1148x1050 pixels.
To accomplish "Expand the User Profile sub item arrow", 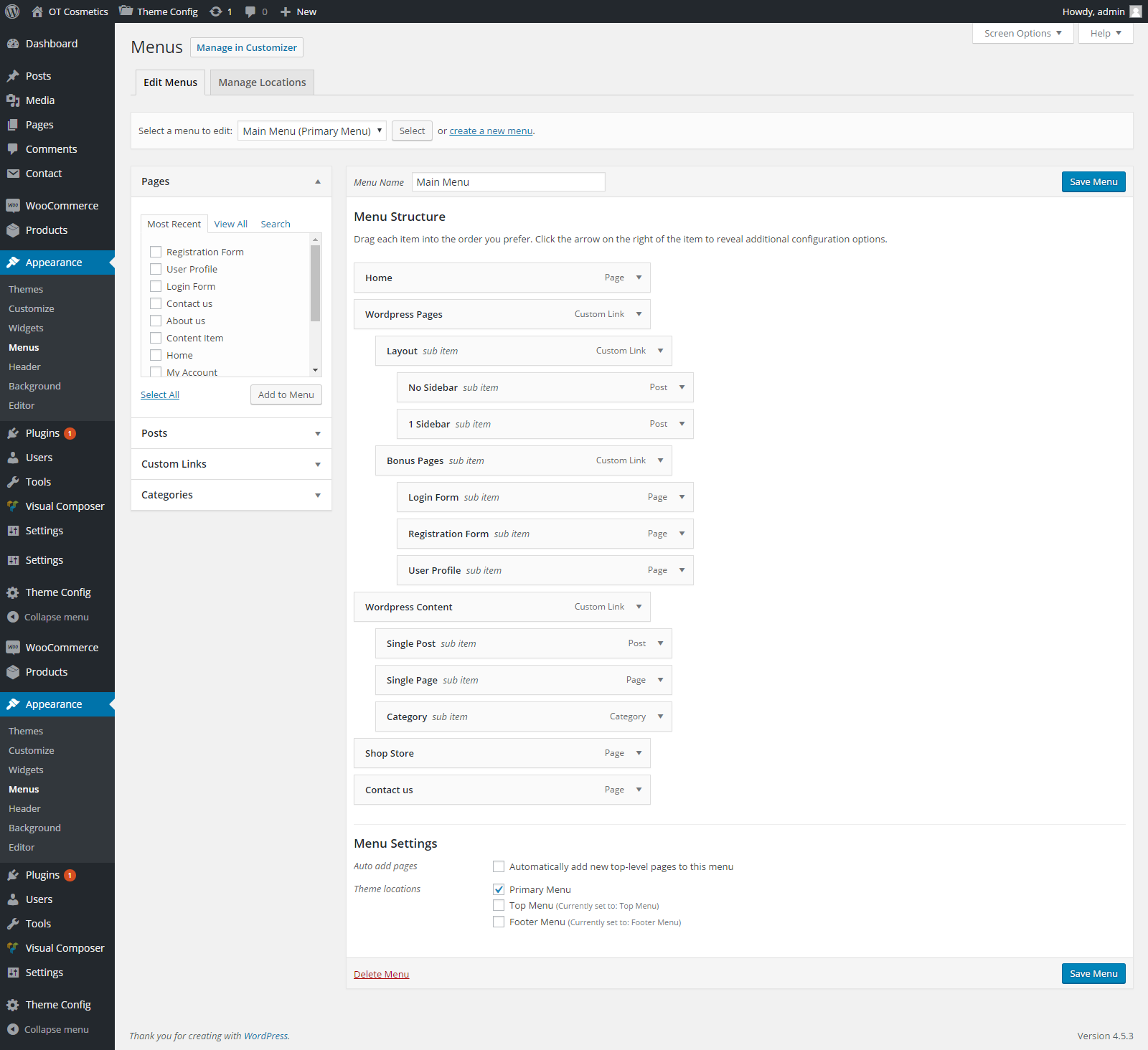I will point(682,570).
